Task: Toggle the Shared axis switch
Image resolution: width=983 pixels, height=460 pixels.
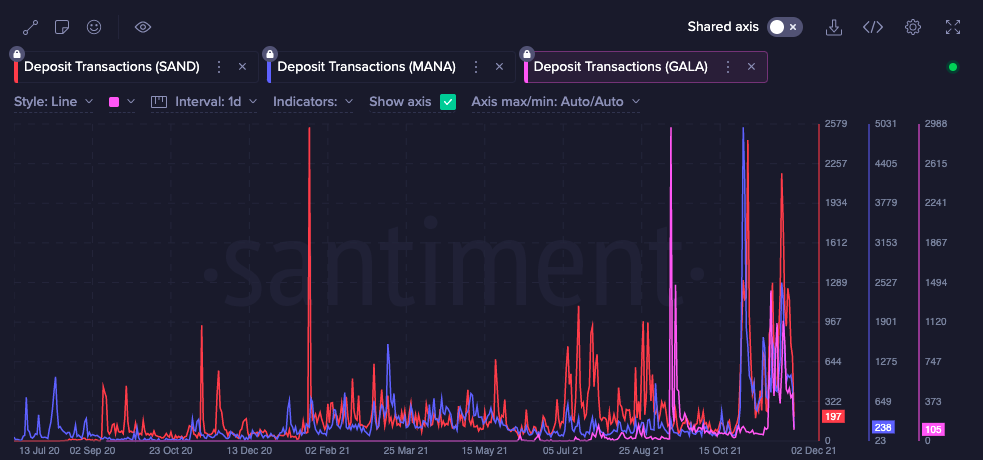Action: click(785, 27)
